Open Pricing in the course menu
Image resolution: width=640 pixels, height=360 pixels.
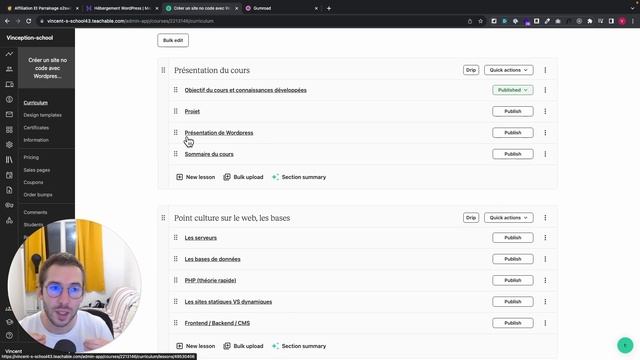31,157
